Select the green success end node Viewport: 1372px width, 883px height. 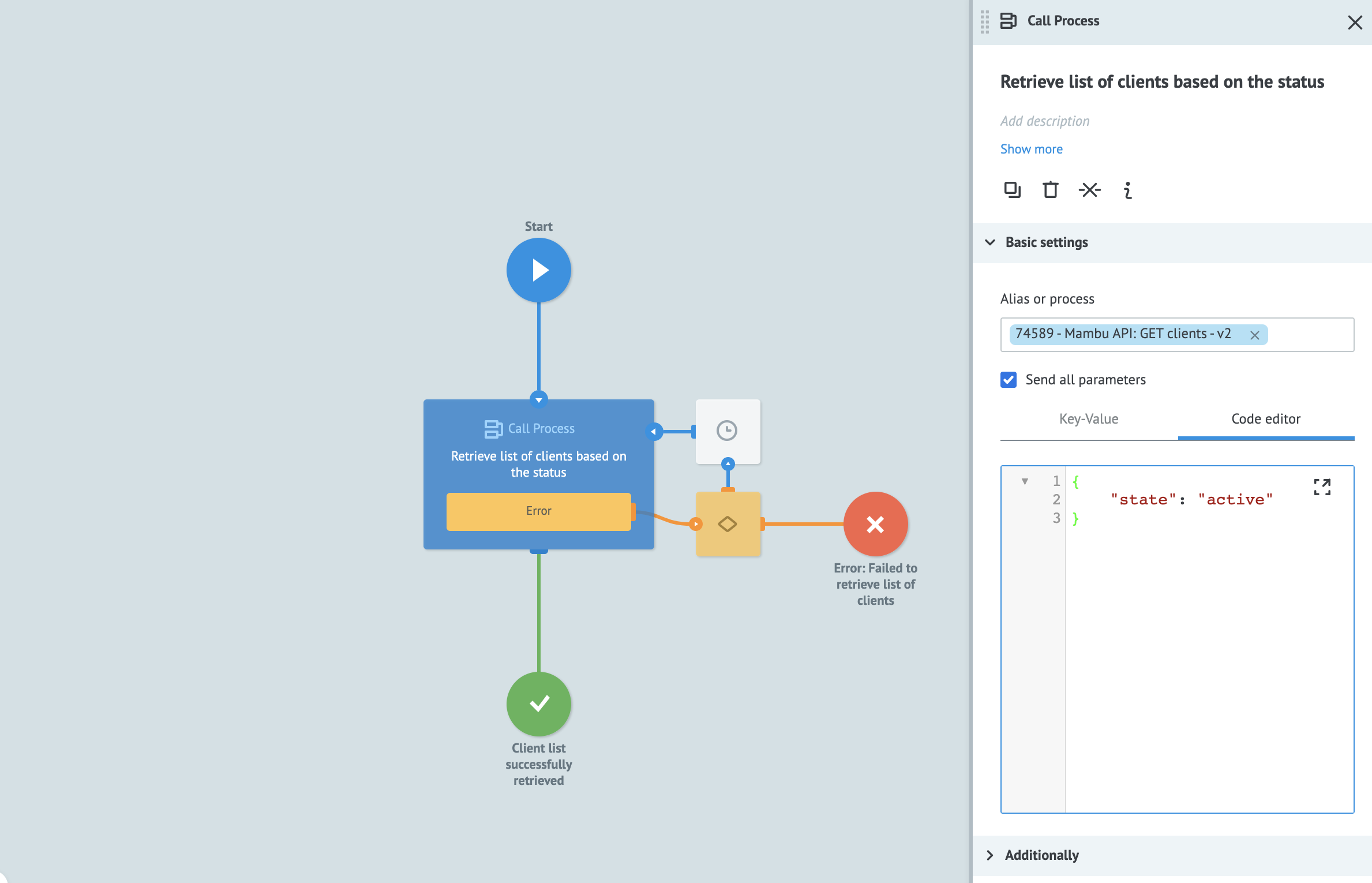pos(538,704)
